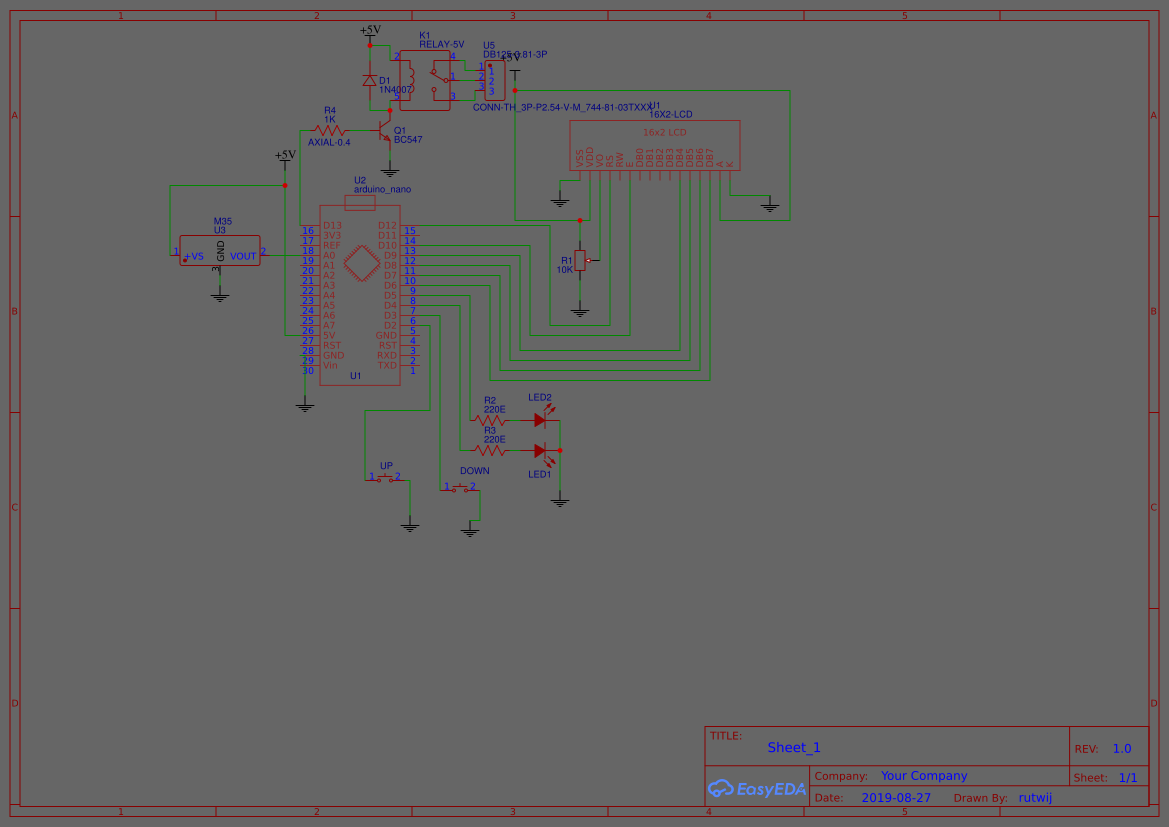Select the R4 1K resistor symbol
This screenshot has width=1169, height=827.
click(329, 130)
